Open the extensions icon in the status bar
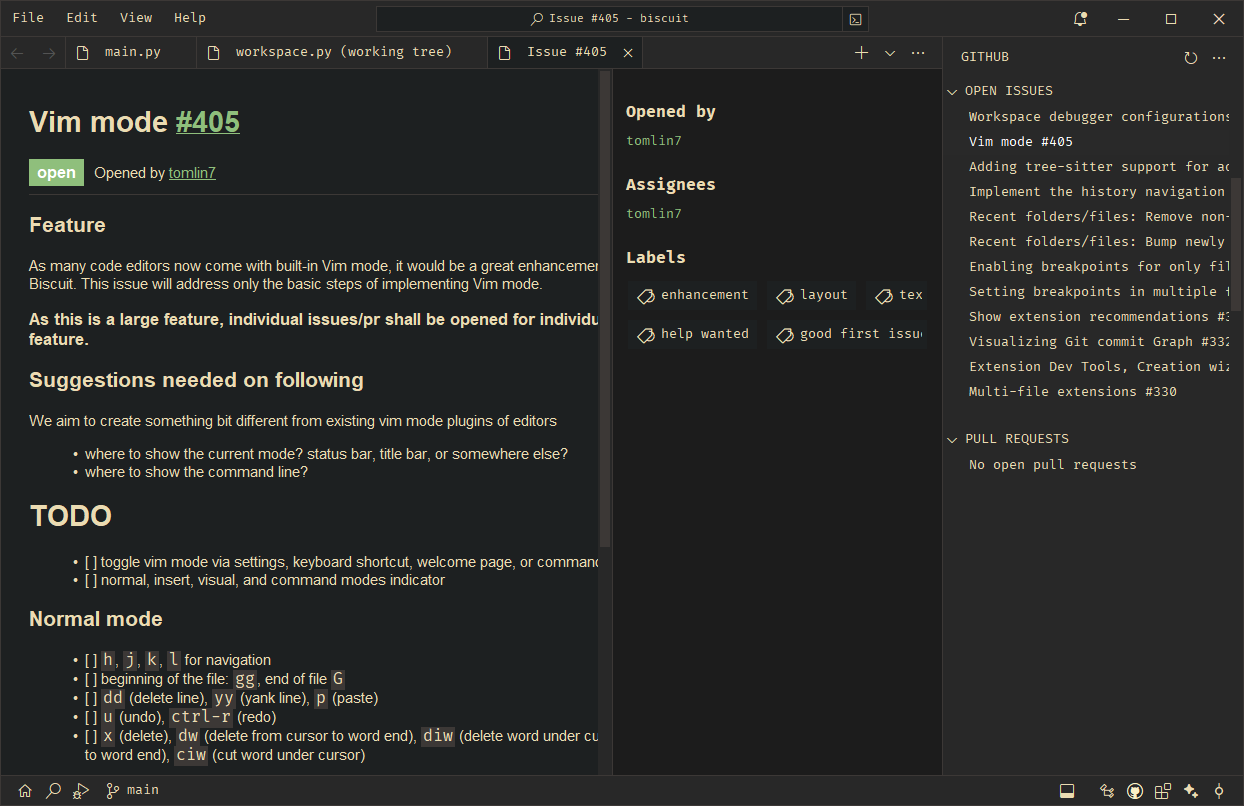Image resolution: width=1244 pixels, height=806 pixels. pyautogui.click(x=1163, y=790)
